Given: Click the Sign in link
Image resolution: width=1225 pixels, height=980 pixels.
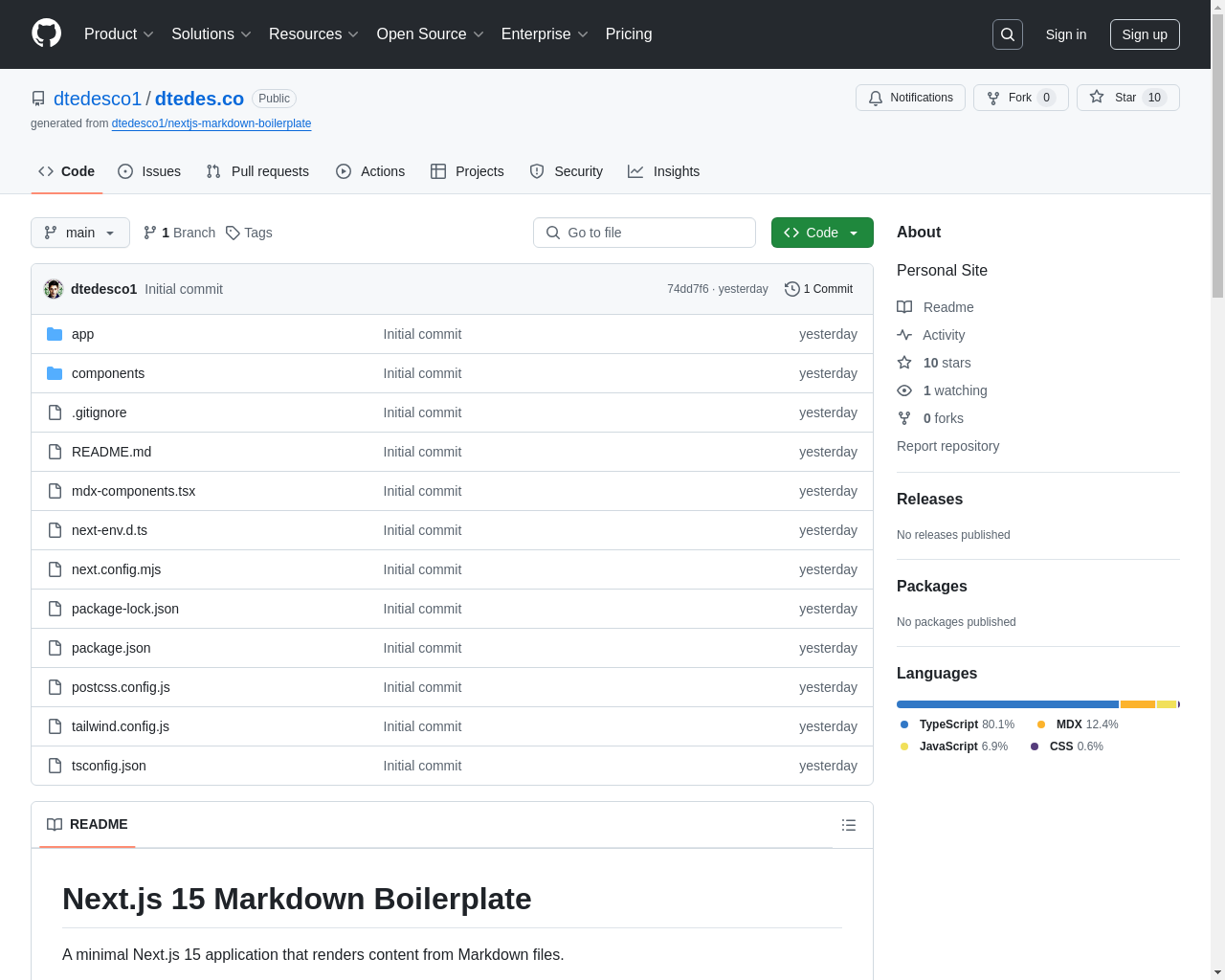Looking at the screenshot, I should (x=1066, y=34).
